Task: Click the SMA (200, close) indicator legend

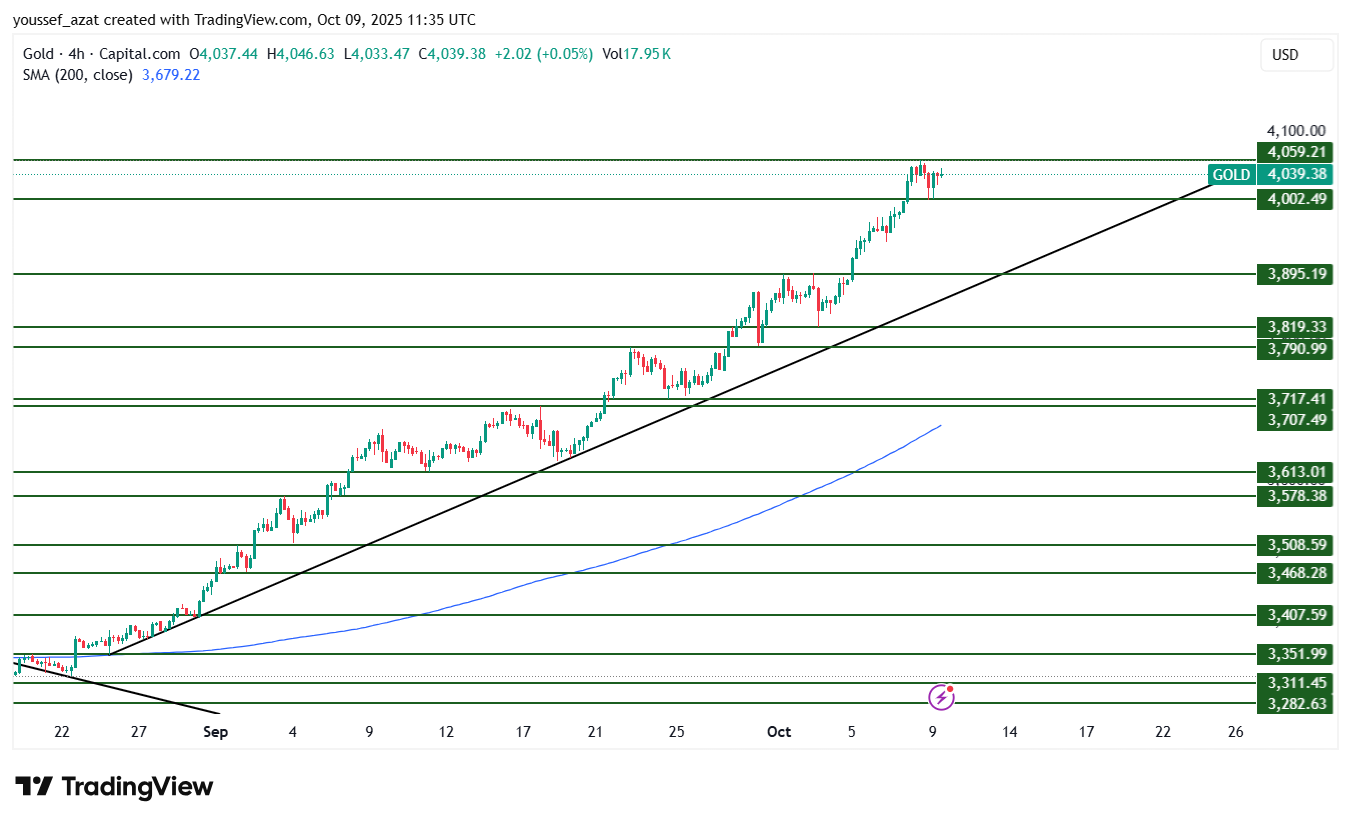Action: click(77, 75)
